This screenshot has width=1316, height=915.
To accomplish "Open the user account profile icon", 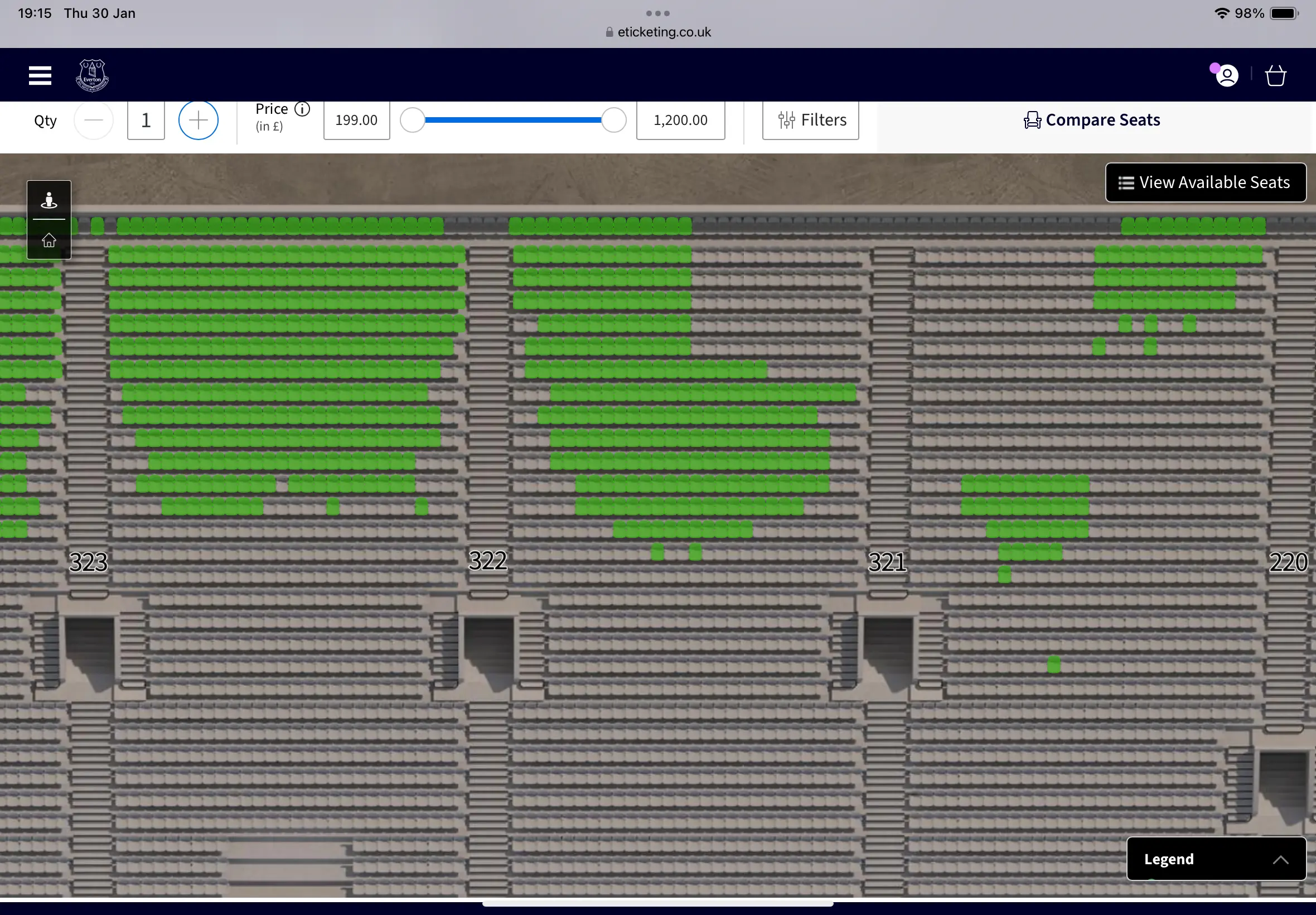I will [x=1227, y=76].
